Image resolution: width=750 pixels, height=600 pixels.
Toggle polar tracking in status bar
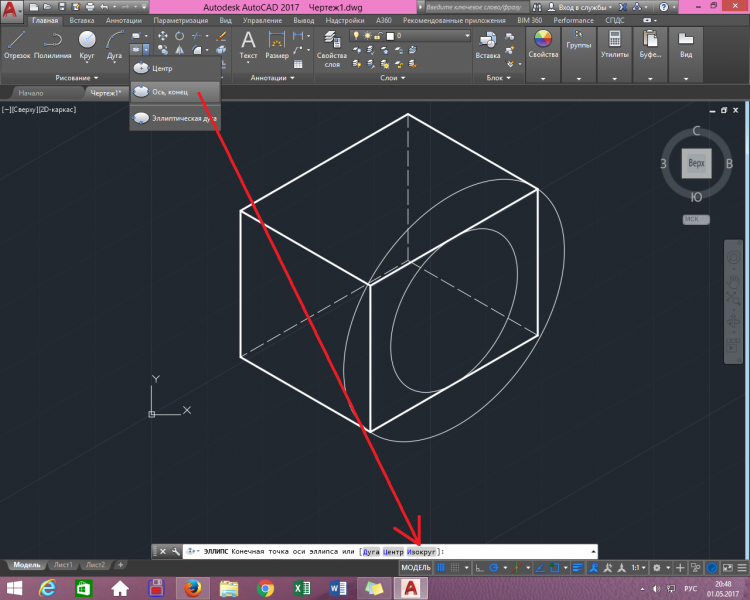tap(494, 567)
